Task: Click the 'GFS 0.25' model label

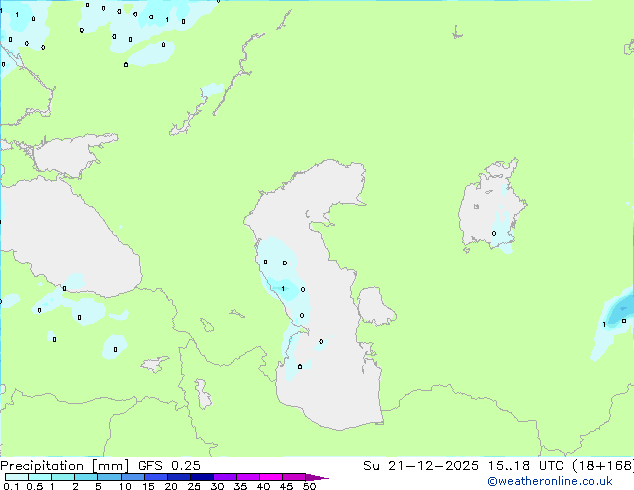Action: tap(169, 466)
